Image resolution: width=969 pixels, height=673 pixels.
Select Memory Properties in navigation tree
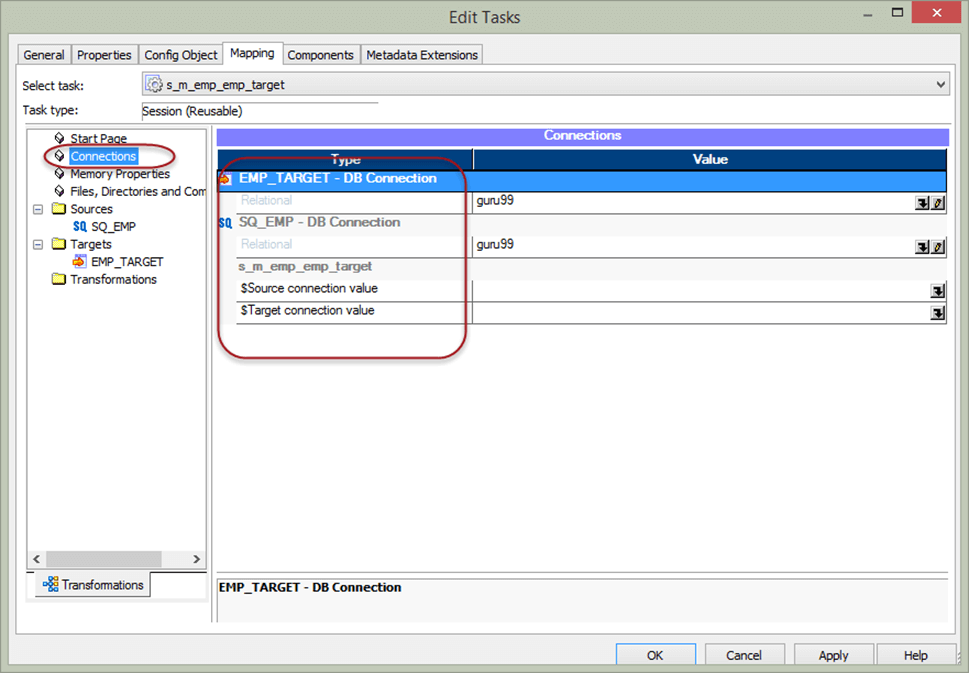point(119,174)
